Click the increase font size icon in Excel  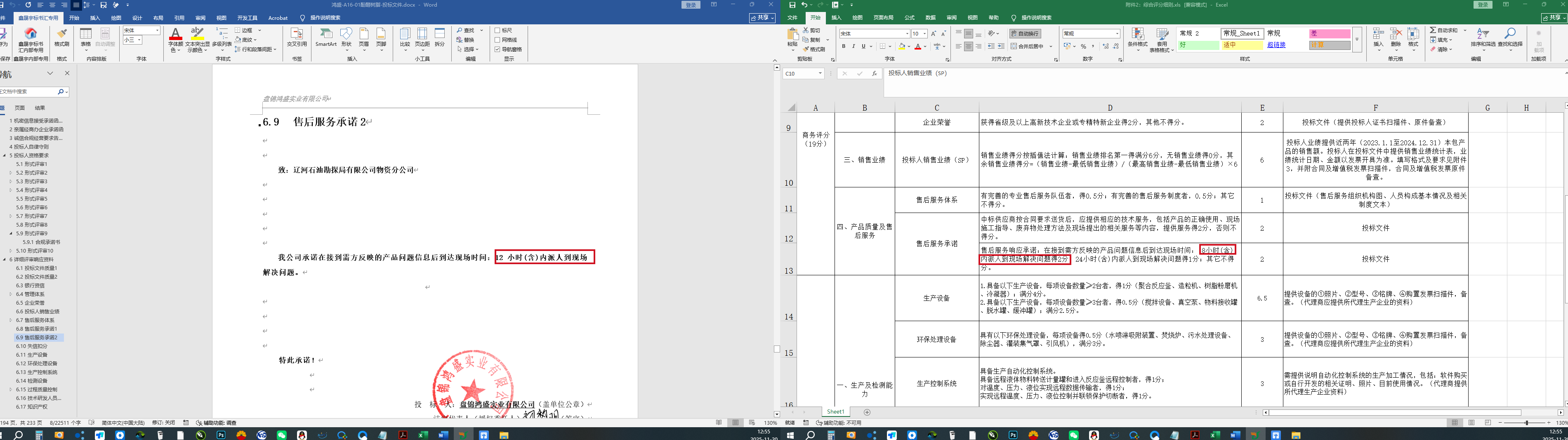coord(934,33)
